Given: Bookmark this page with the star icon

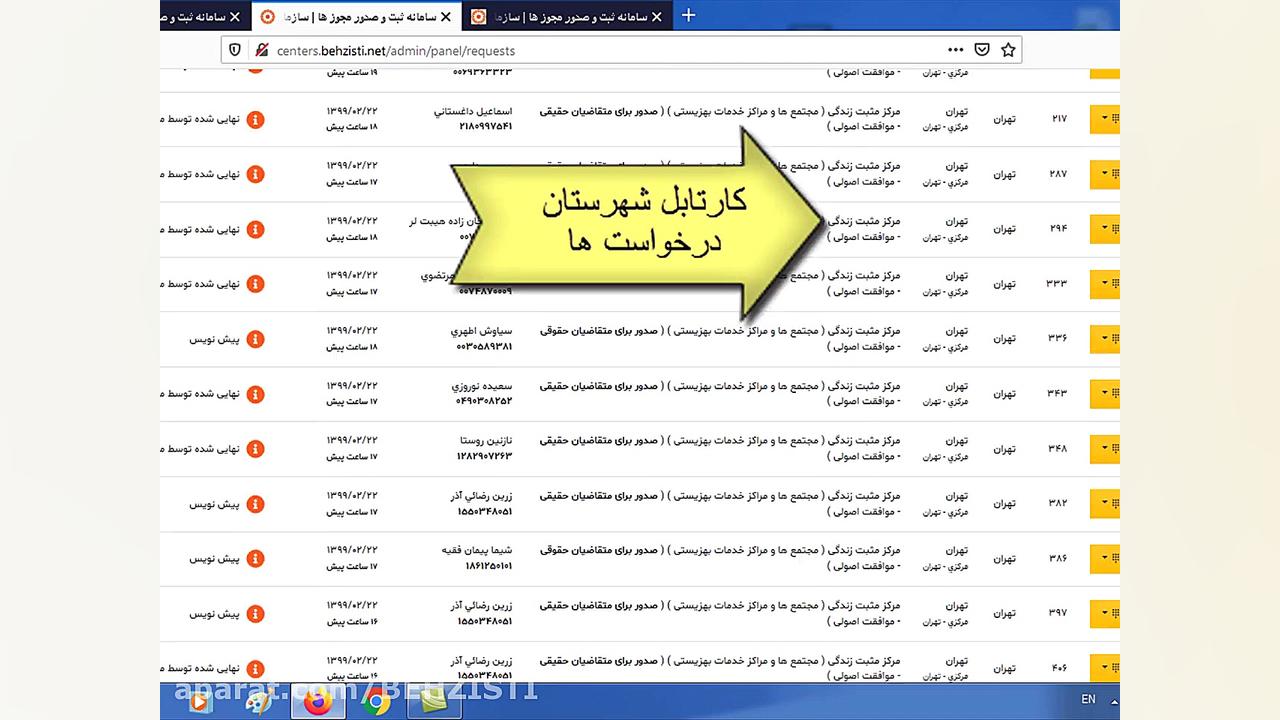Looking at the screenshot, I should 1008,50.
